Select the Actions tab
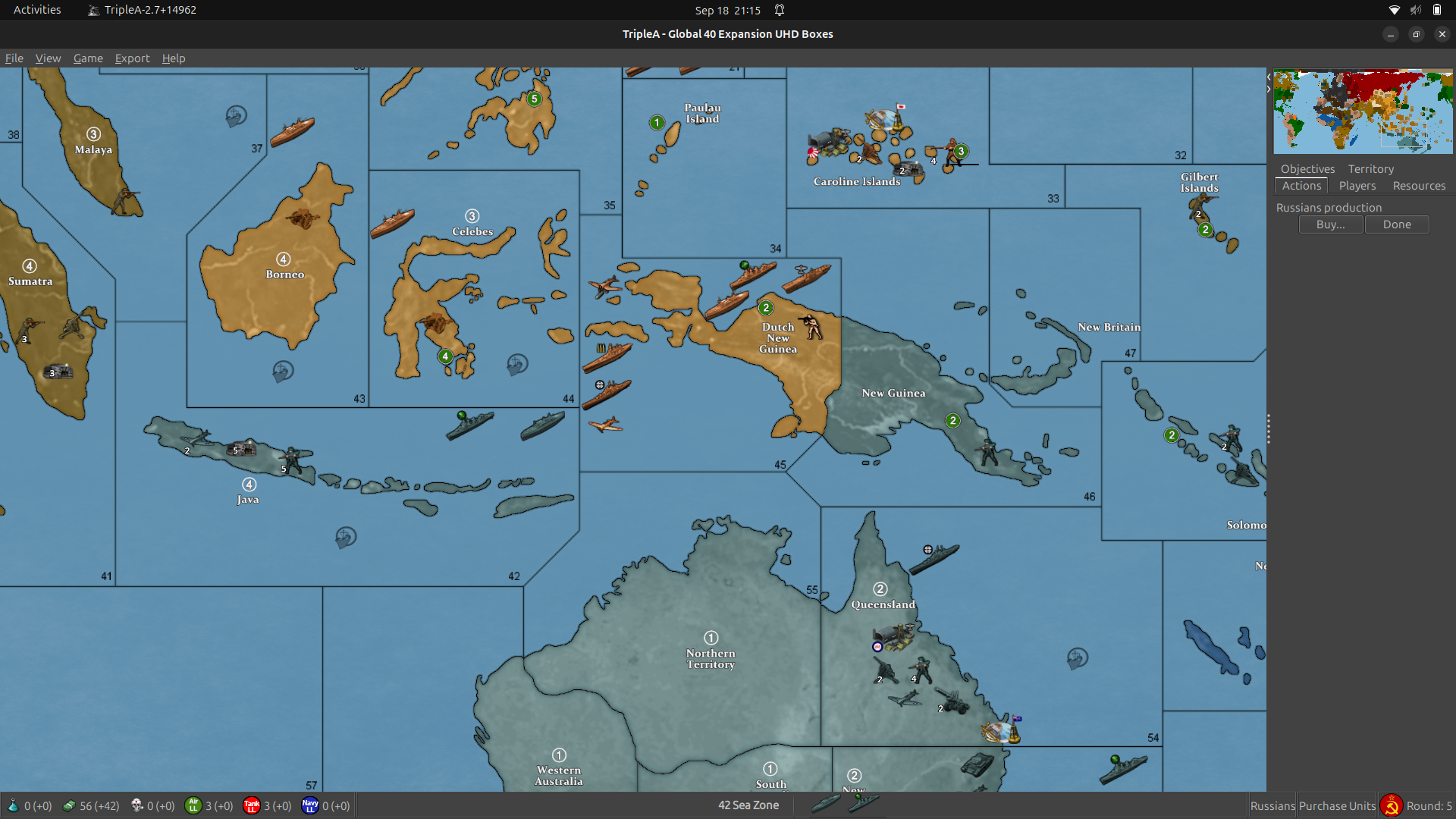This screenshot has height=819, width=1456. click(1301, 186)
